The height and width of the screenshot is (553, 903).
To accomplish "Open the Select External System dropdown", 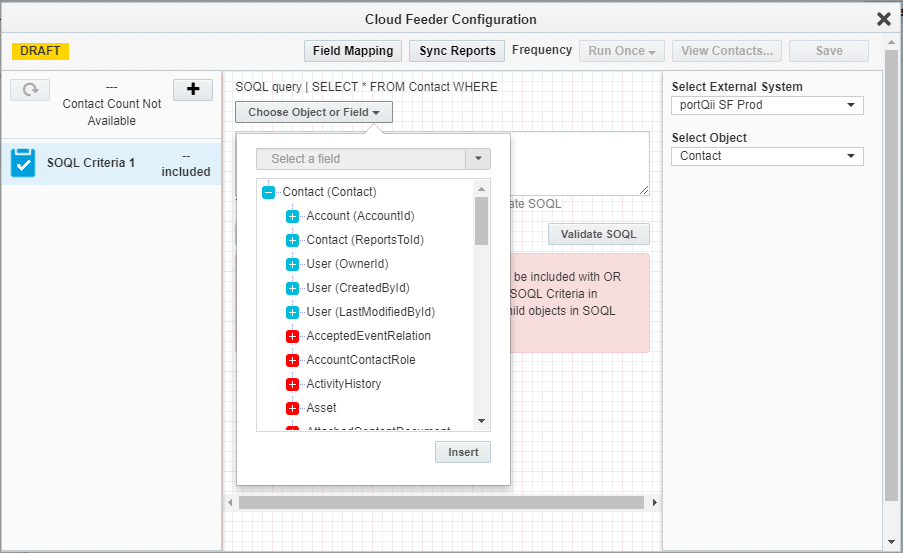I will 766,105.
